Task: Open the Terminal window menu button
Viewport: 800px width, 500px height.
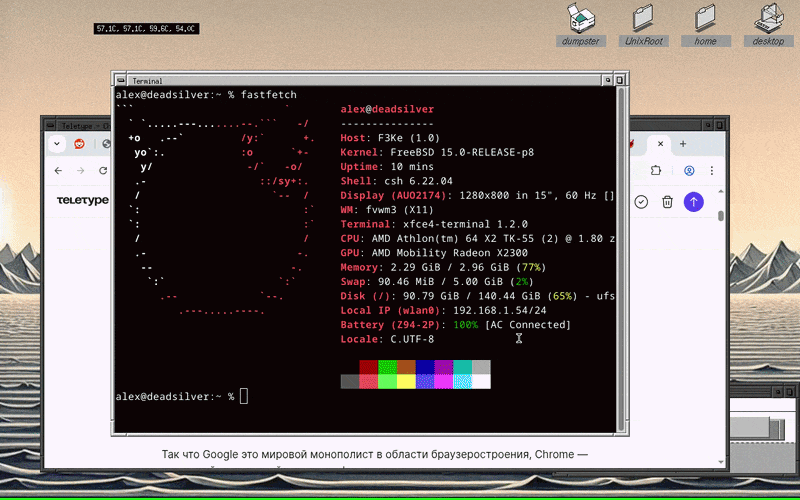Action: pos(120,81)
